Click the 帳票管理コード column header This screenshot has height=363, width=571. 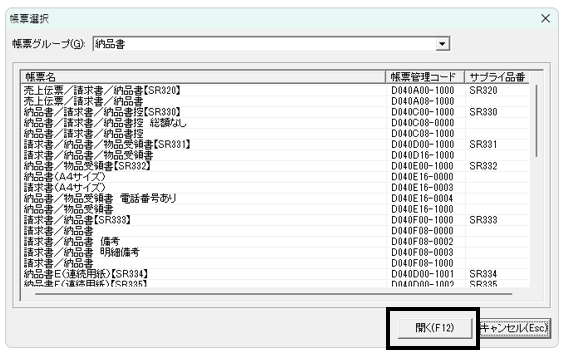425,77
